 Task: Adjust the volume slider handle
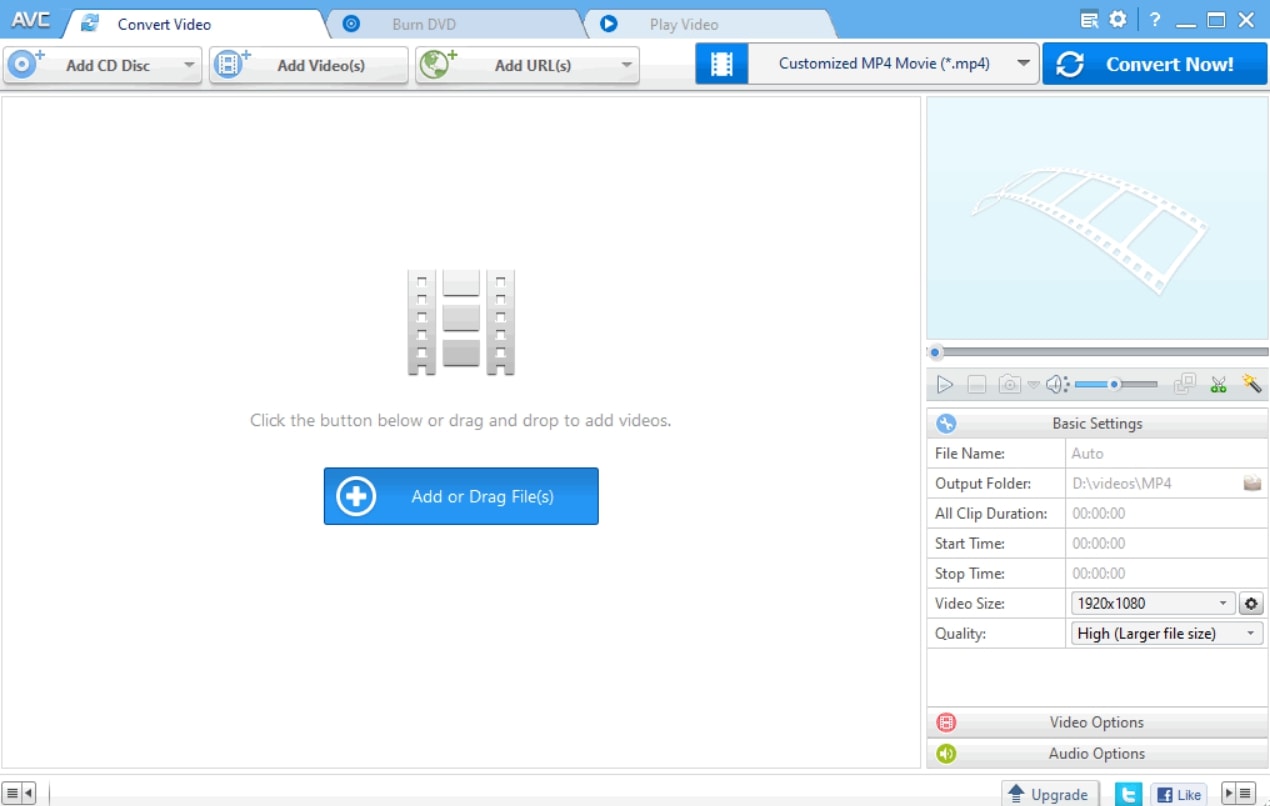[1114, 384]
